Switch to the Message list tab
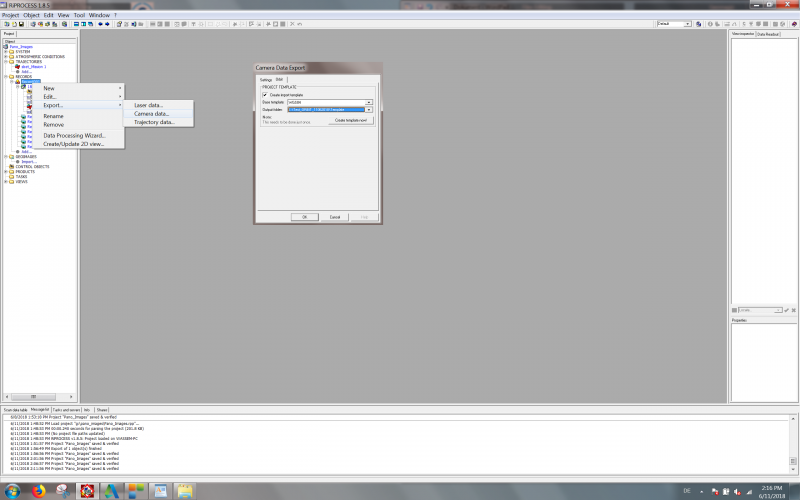Screen dimensions: 800x500 click(40, 410)
